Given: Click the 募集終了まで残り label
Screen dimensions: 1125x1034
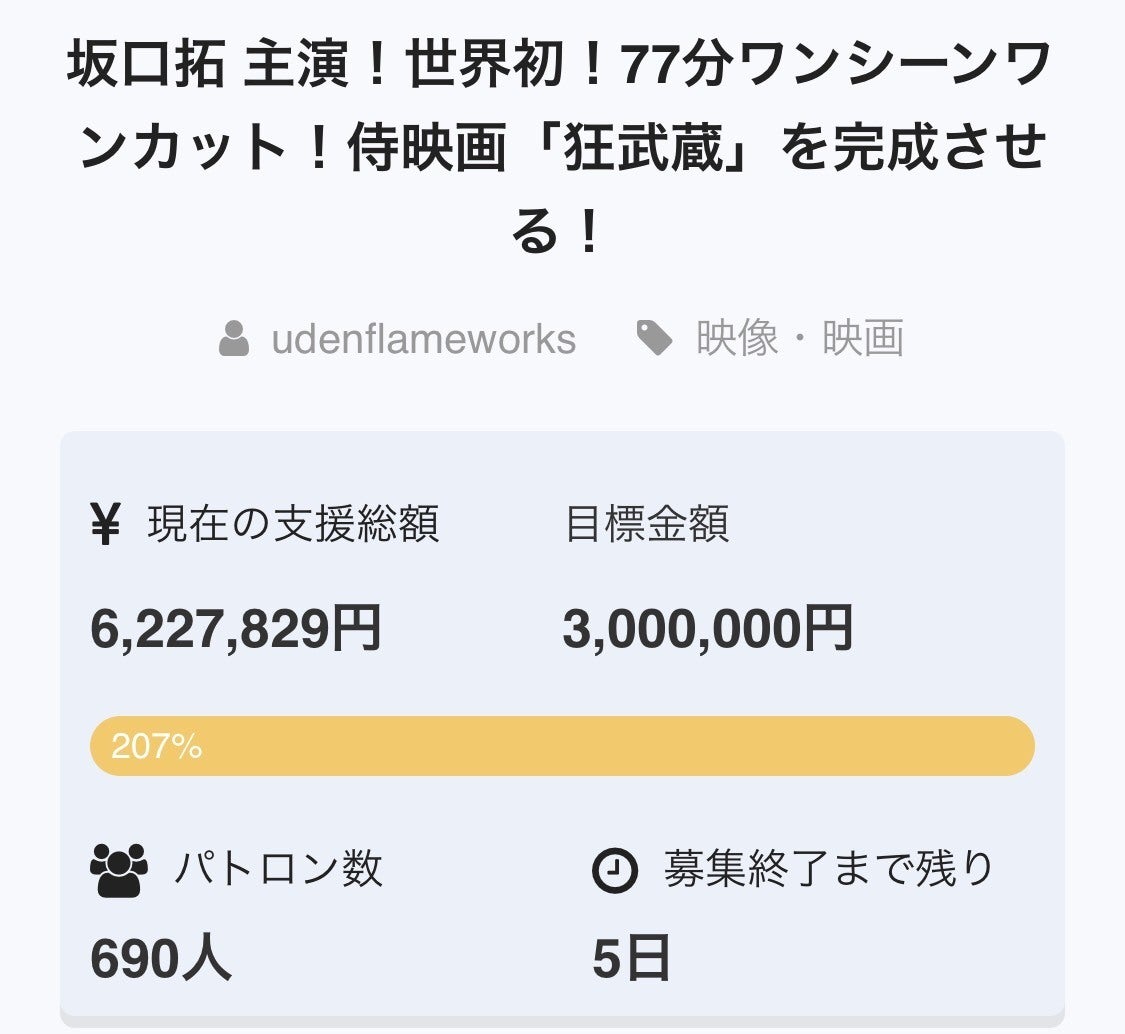Looking at the screenshot, I should coord(829,869).
